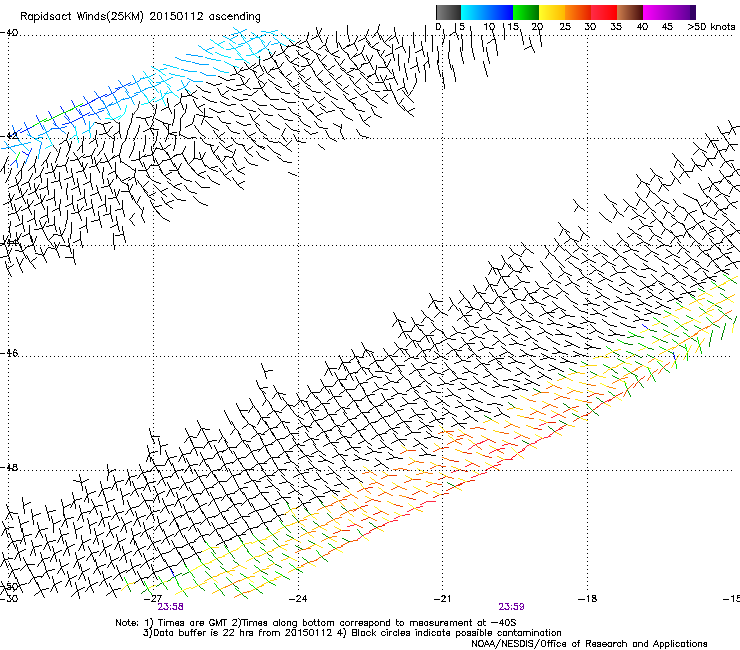Click the longitude label '-18'

click(x=587, y=599)
